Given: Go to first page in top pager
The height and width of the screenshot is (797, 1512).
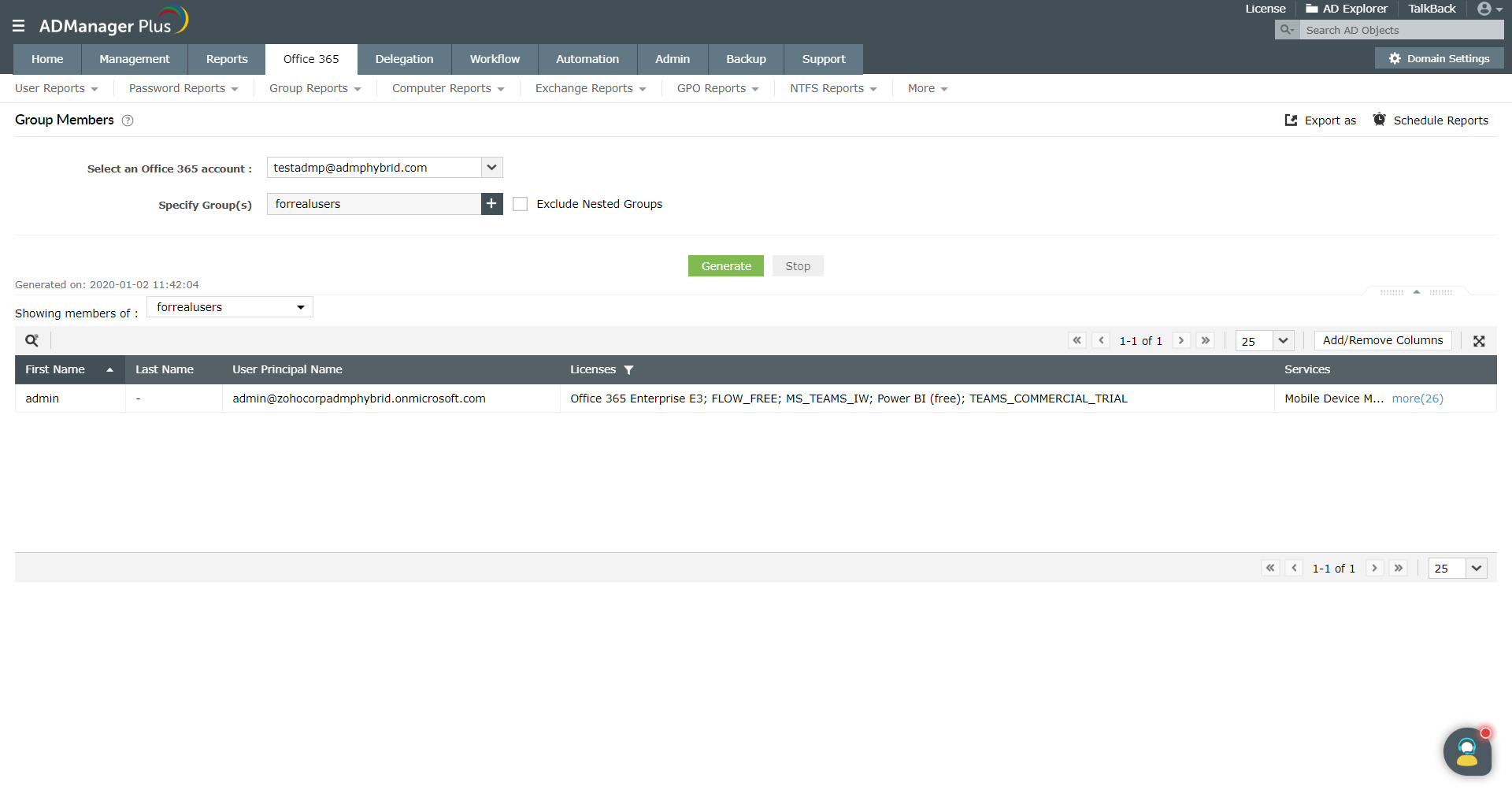Looking at the screenshot, I should [1077, 340].
